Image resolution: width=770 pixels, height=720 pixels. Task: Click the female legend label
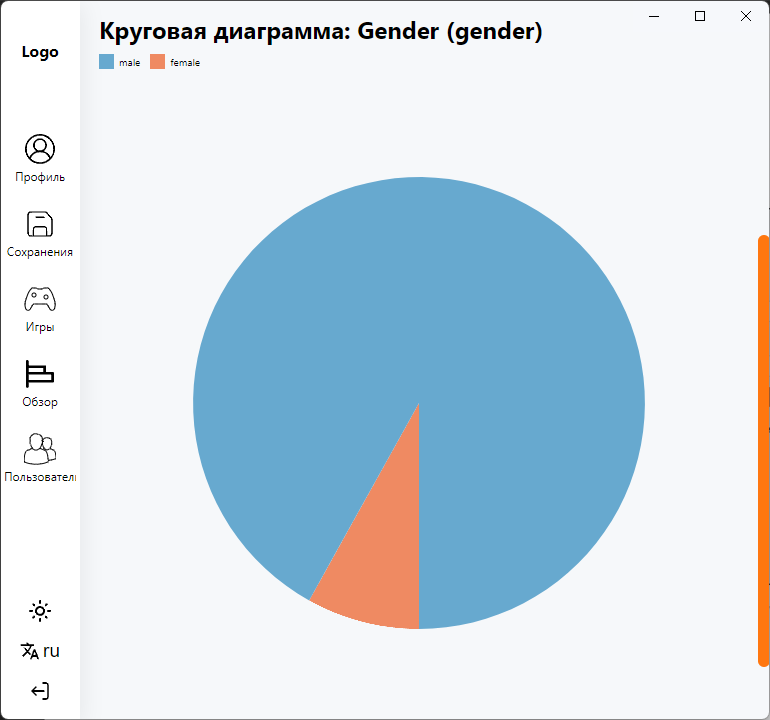click(185, 63)
